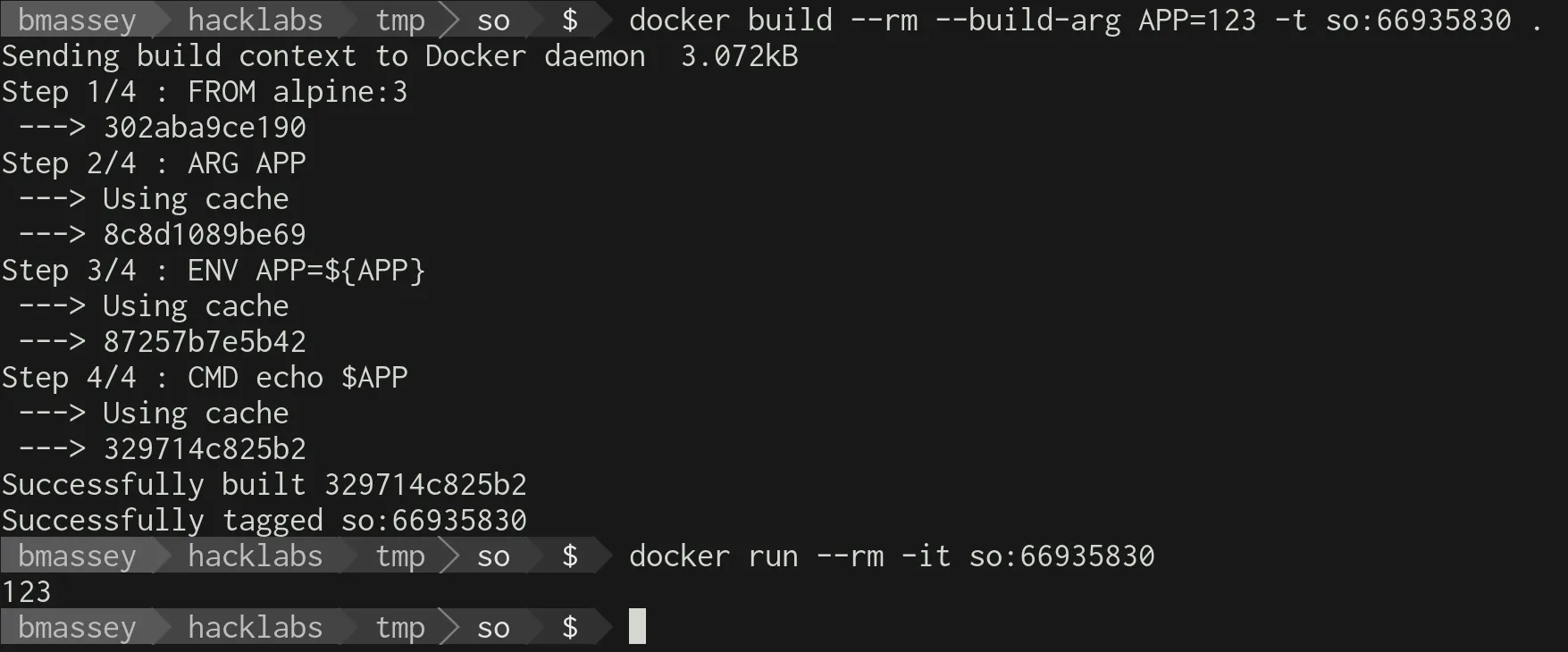Click the CMD echo $APP step line
The width and height of the screenshot is (1568, 652).
pos(205,378)
